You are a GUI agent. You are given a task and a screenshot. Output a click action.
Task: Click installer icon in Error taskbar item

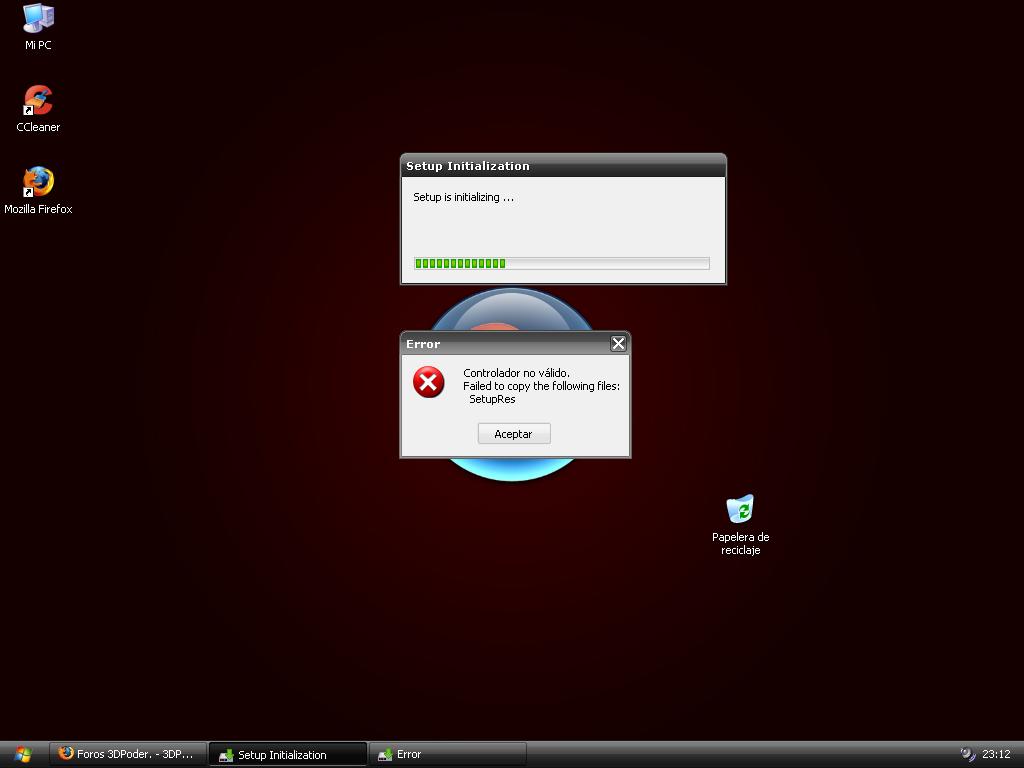click(385, 755)
